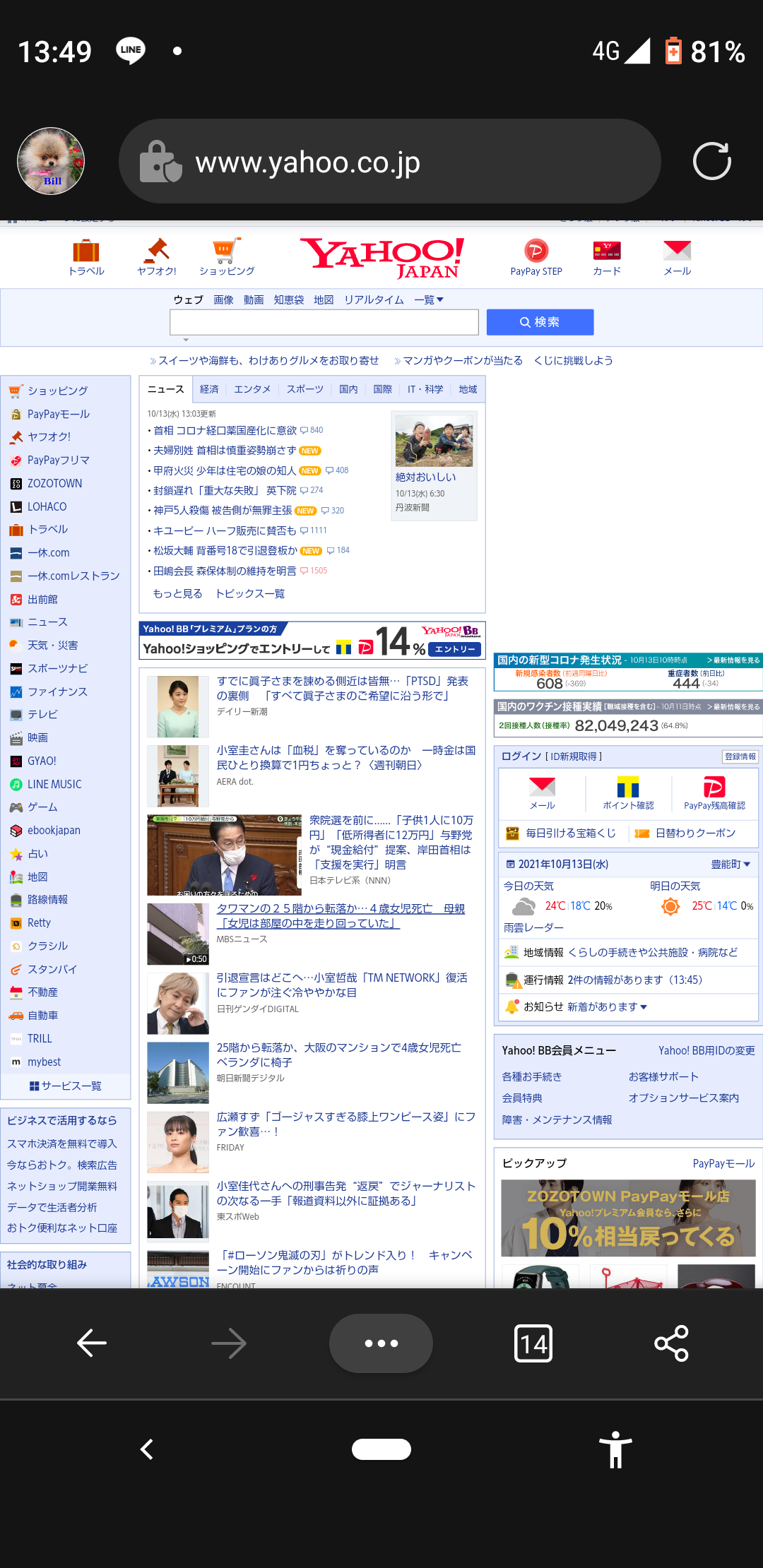Select the エンタメ news tab
This screenshot has width=763, height=1568.
(252, 389)
